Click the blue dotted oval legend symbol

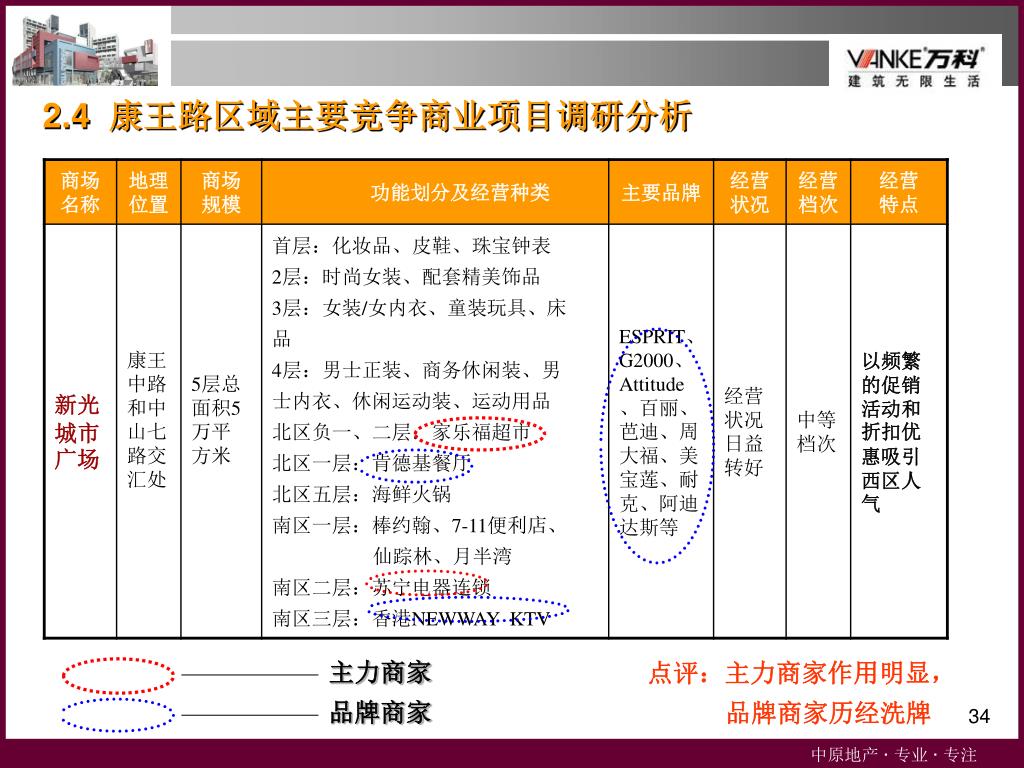click(x=118, y=714)
